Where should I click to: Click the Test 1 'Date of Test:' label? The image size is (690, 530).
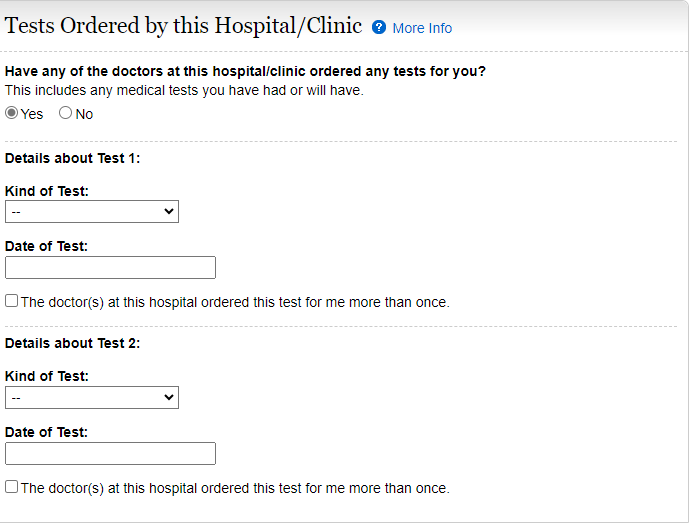pos(47,246)
